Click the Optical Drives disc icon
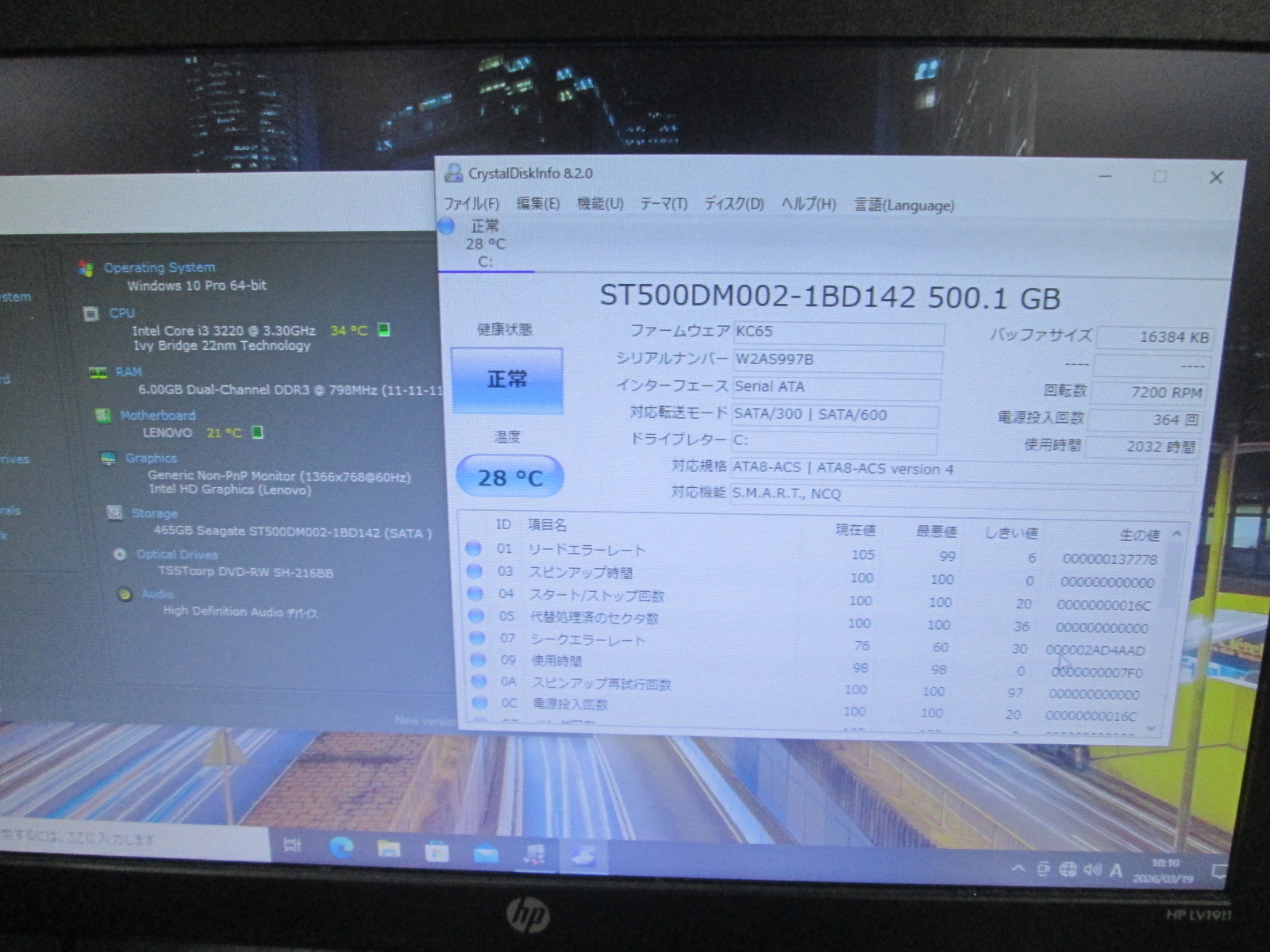The height and width of the screenshot is (952, 1270). (x=120, y=554)
